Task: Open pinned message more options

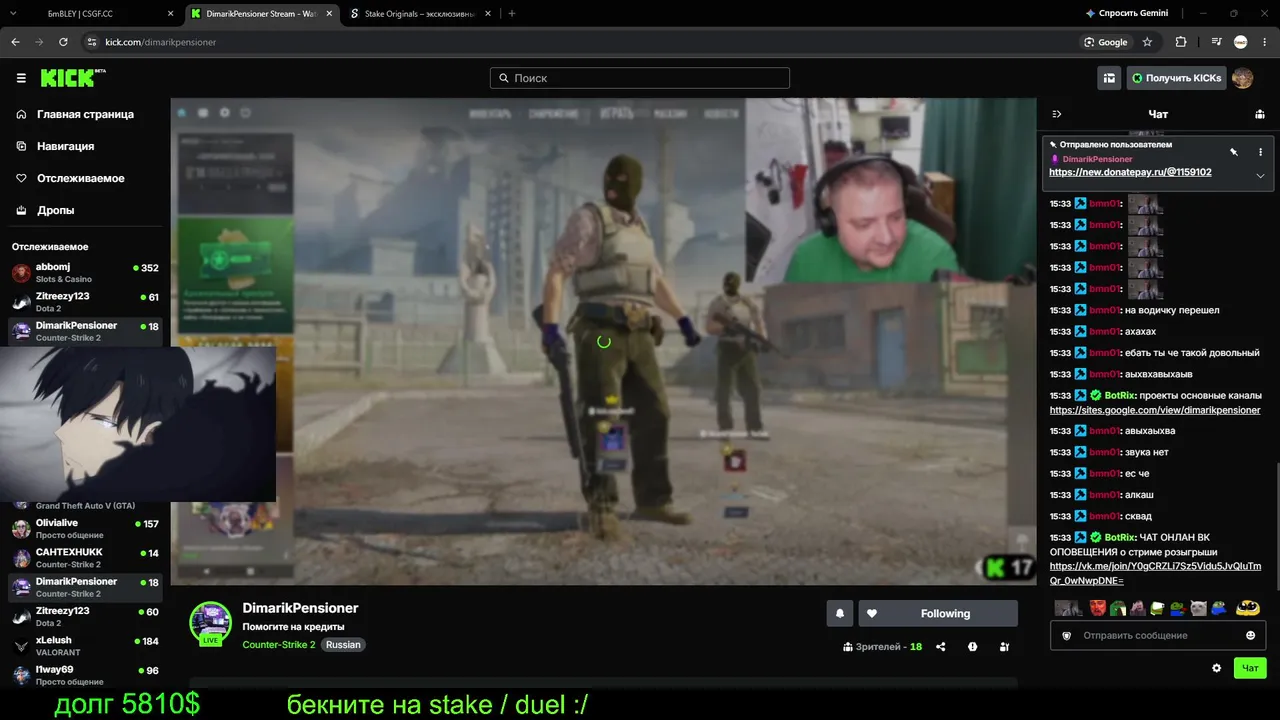Action: coord(1260,152)
